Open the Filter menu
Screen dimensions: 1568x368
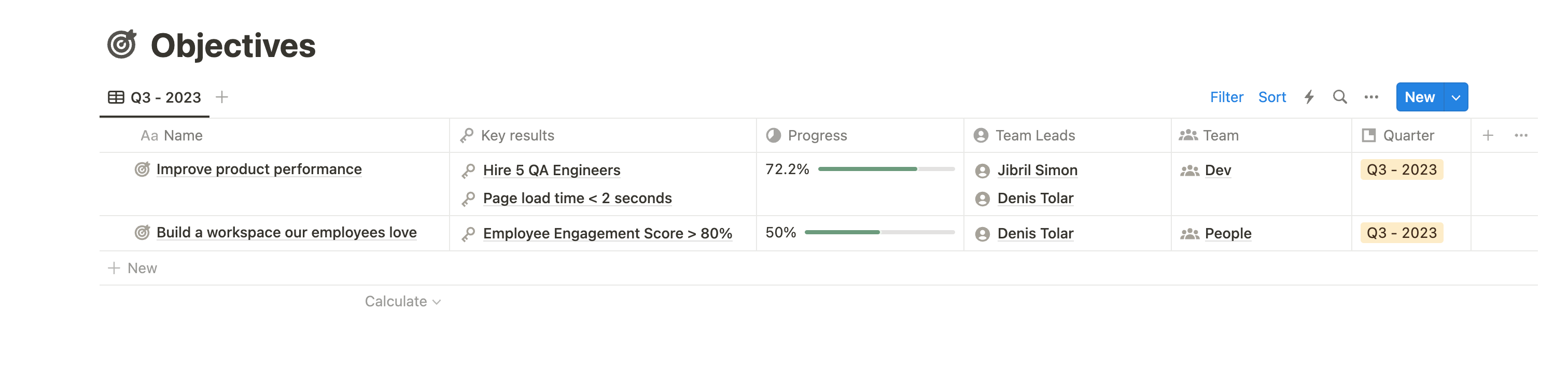click(x=1227, y=97)
